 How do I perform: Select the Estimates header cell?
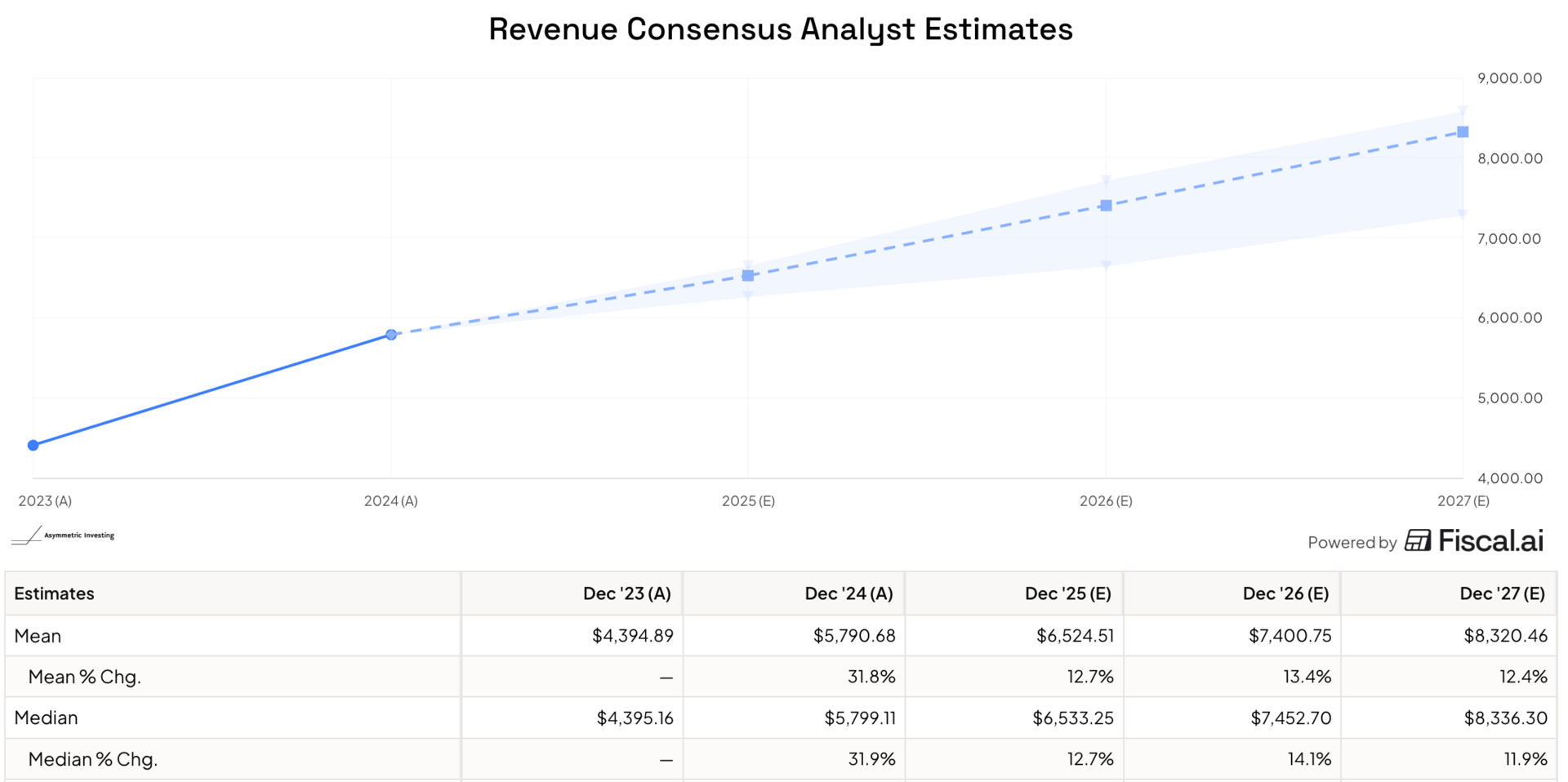click(54, 593)
